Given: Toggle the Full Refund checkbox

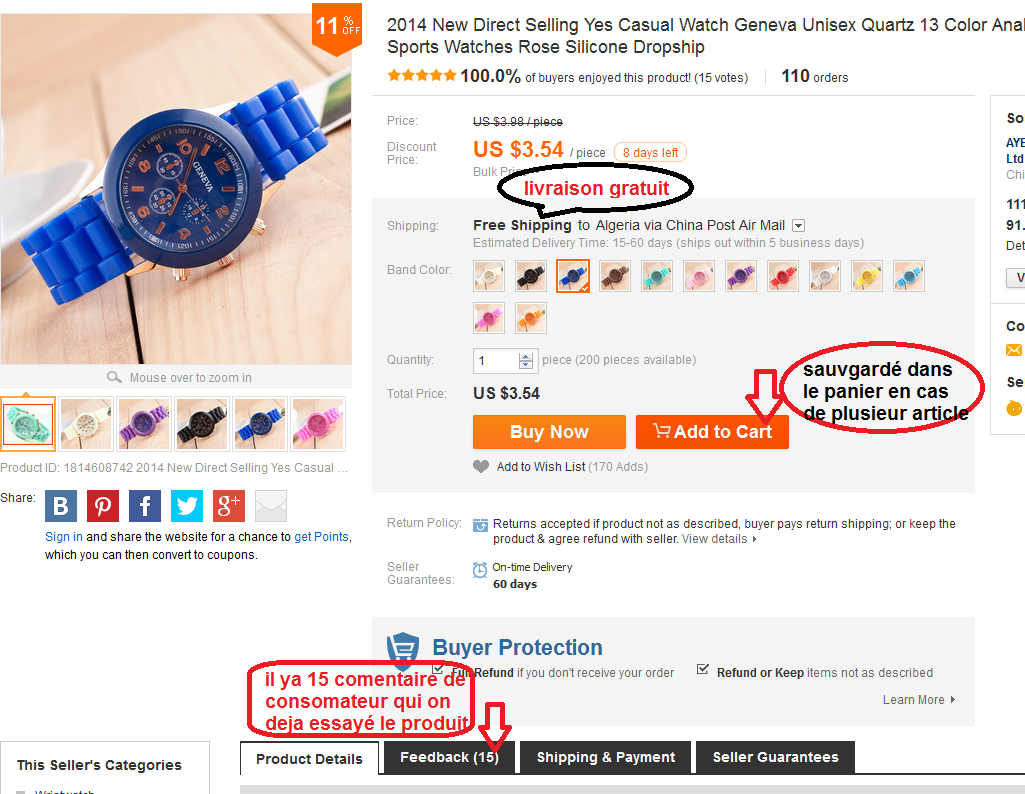Looking at the screenshot, I should [438, 669].
